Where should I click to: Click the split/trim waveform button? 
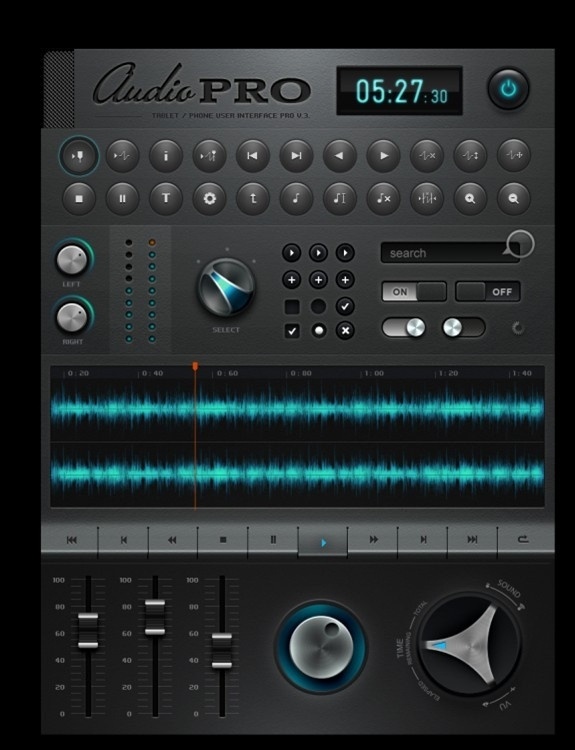[427, 198]
